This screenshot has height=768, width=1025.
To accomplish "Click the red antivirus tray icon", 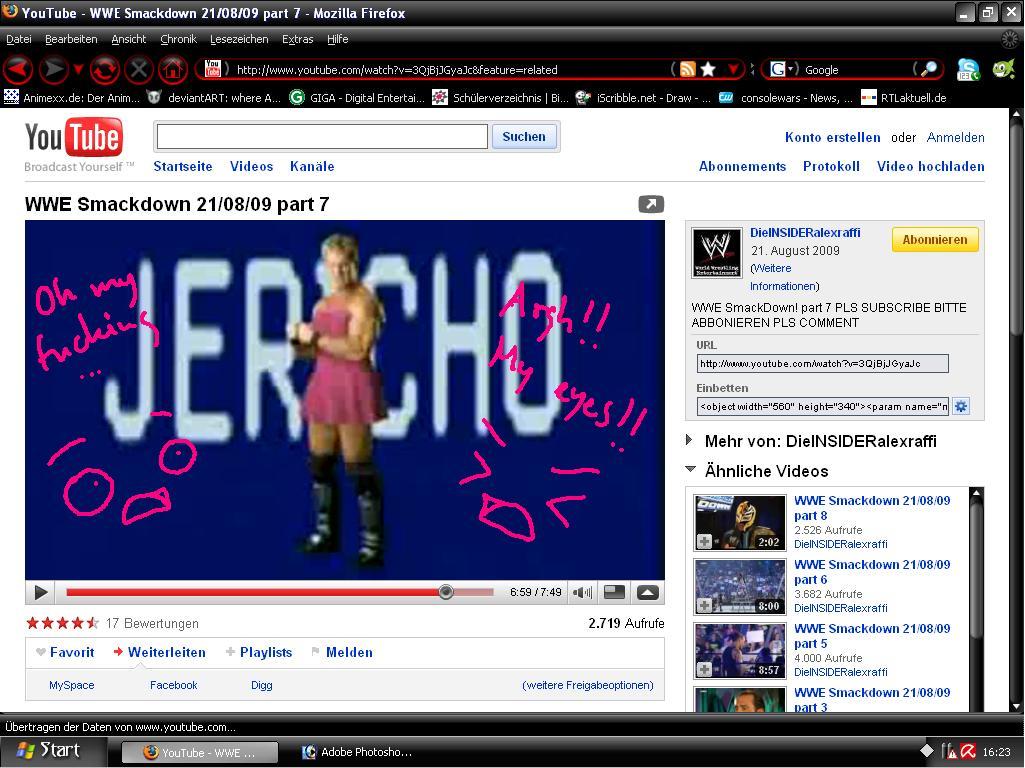I will point(967,752).
